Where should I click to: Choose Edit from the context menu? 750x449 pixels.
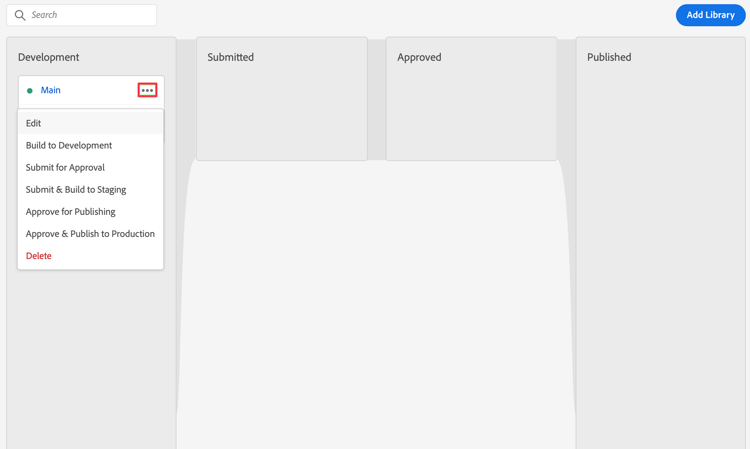[90, 123]
